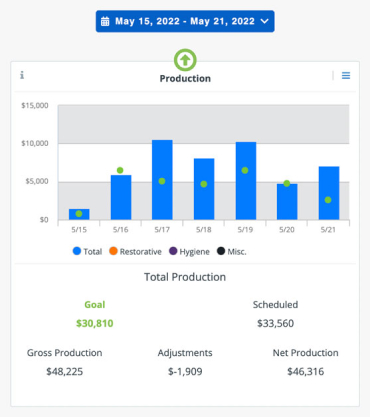Click the 5/15 x-axis label
Image resolution: width=370 pixels, height=417 pixels.
[79, 230]
